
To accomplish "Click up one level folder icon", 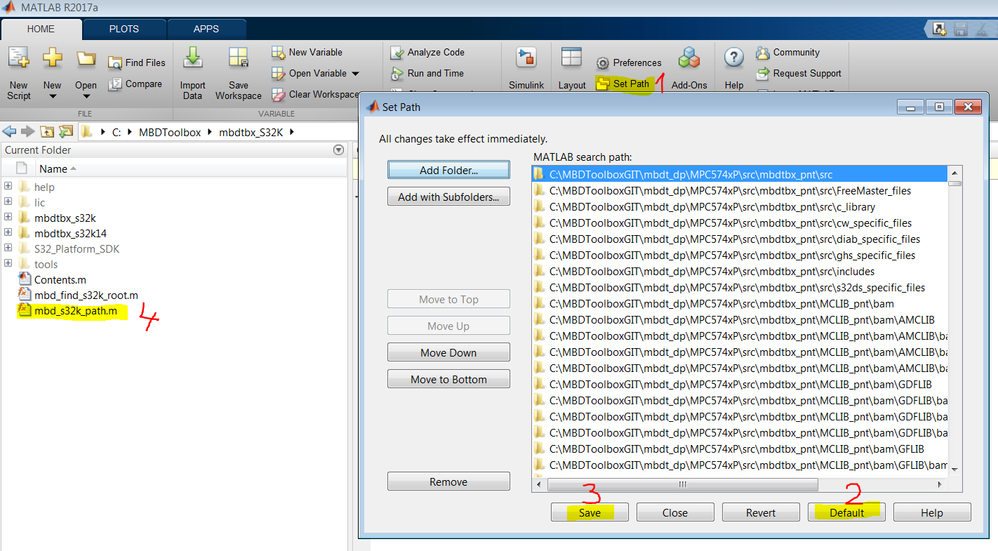I will tap(46, 132).
